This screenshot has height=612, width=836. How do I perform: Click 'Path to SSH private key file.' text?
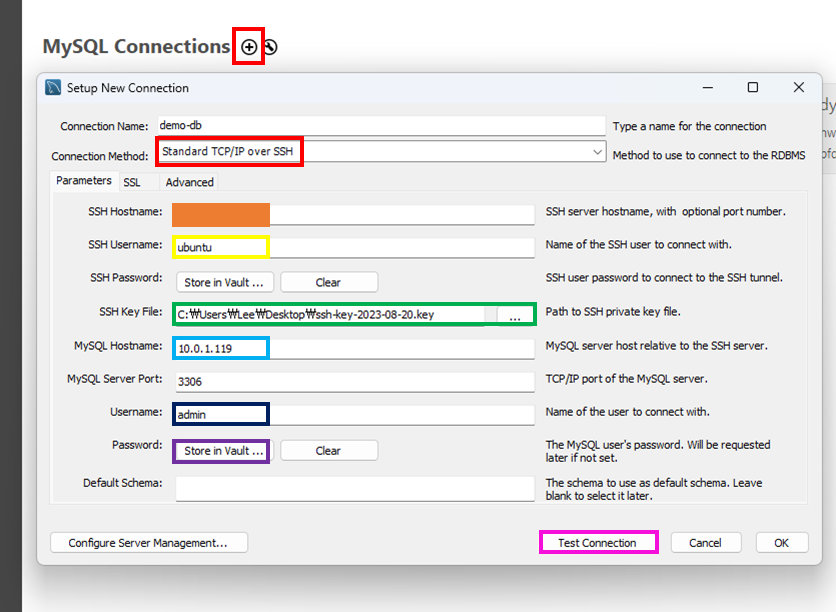click(613, 312)
